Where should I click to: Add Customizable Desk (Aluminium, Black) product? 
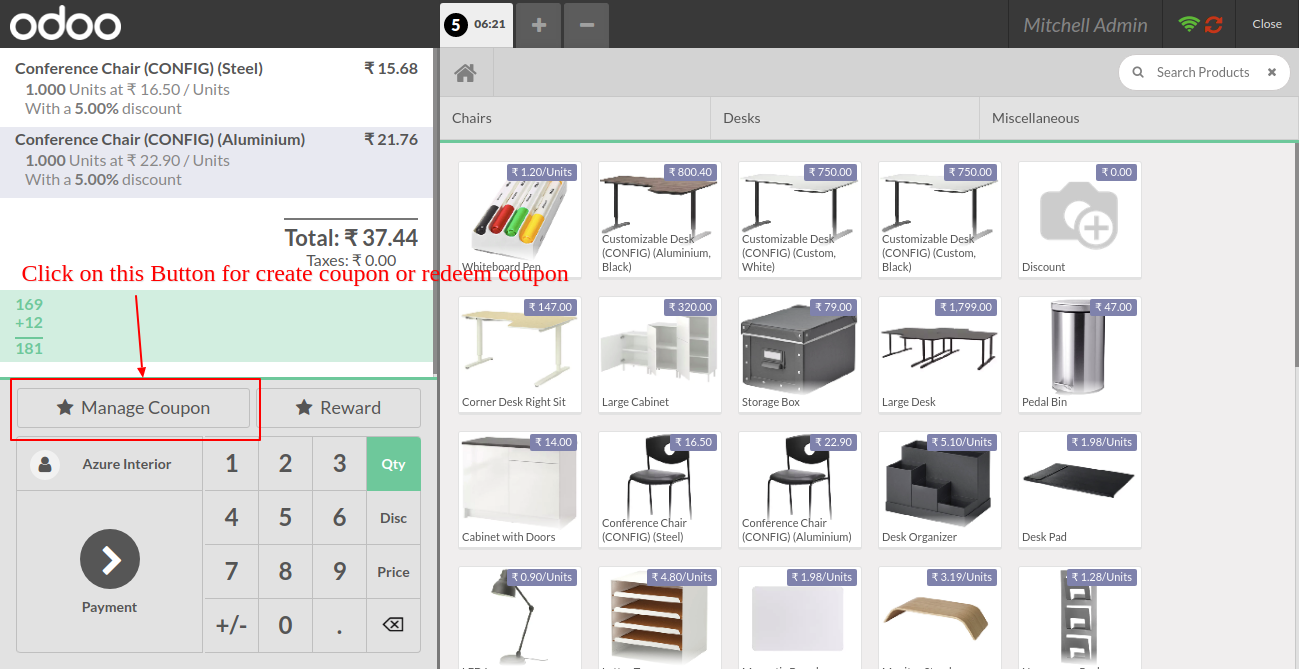click(x=660, y=220)
